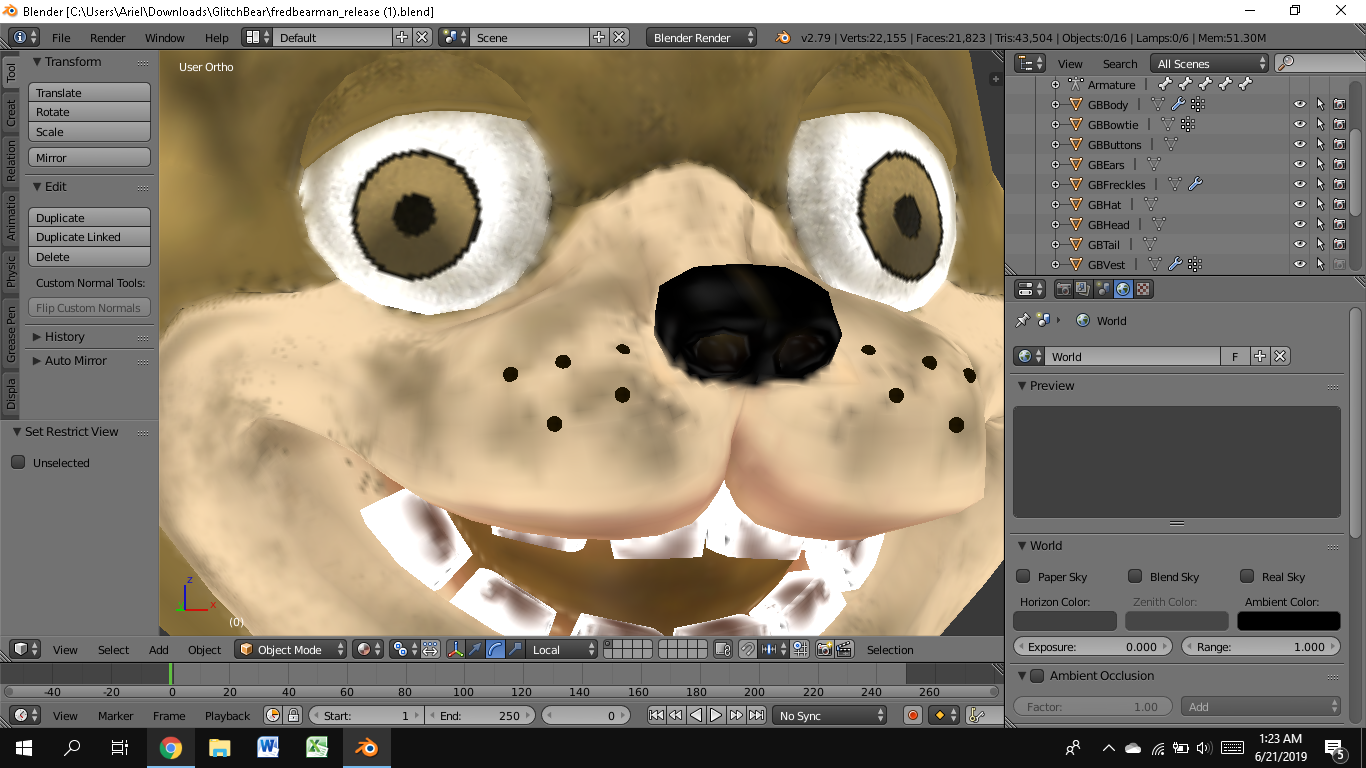This screenshot has height=768, width=1366.
Task: Click the Translate button
Action: pos(89,92)
